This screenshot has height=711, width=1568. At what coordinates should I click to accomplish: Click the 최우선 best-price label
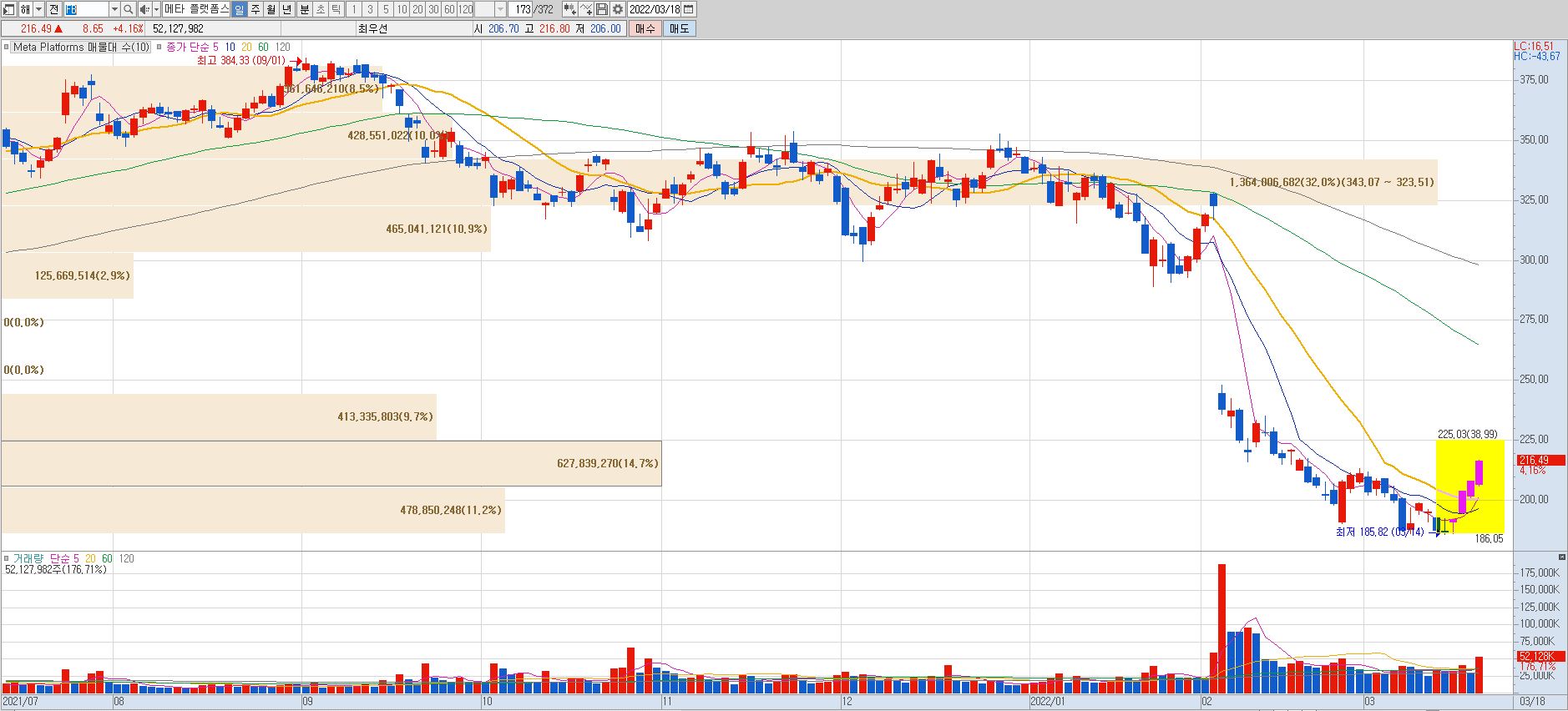coord(373,28)
